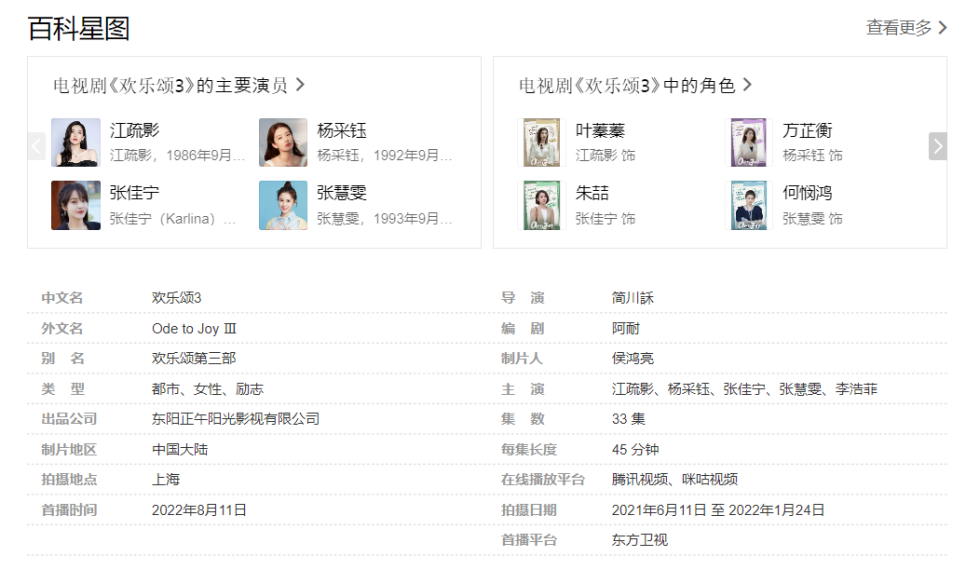
Task: Open 张慧雯 actor photo thumbnail
Action: tap(283, 205)
